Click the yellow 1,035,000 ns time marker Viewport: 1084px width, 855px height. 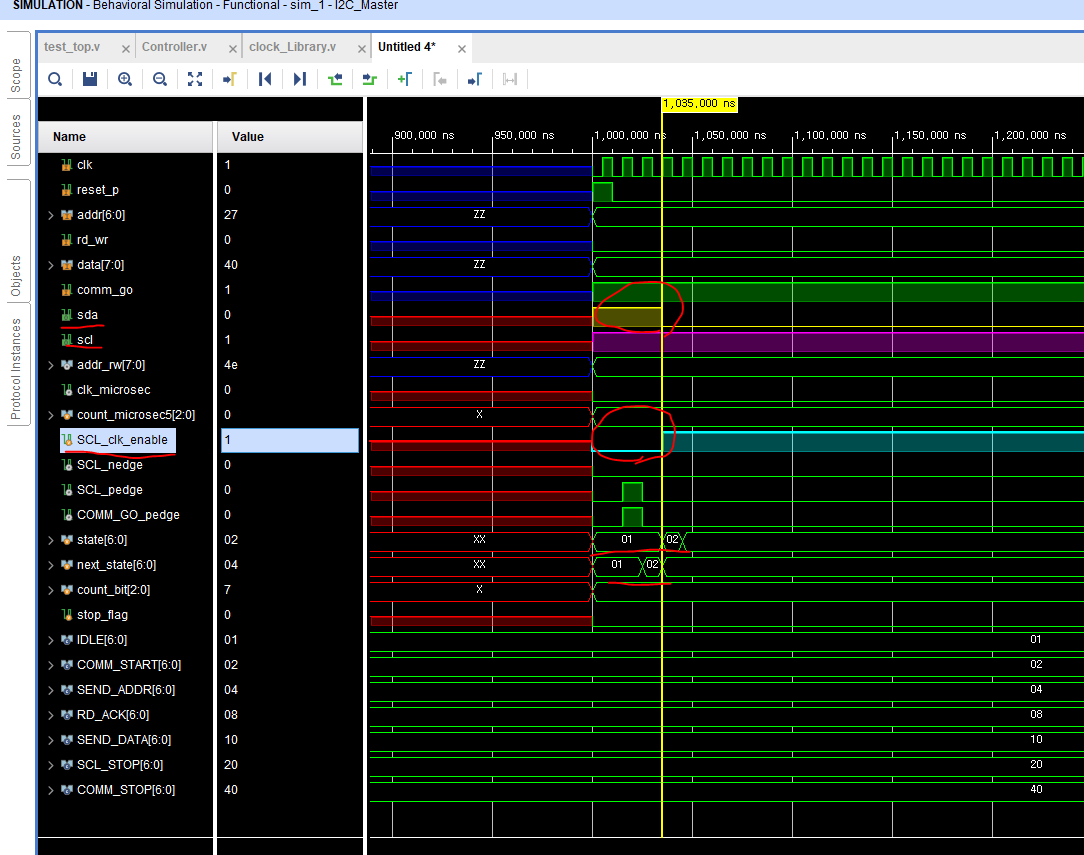[x=699, y=104]
